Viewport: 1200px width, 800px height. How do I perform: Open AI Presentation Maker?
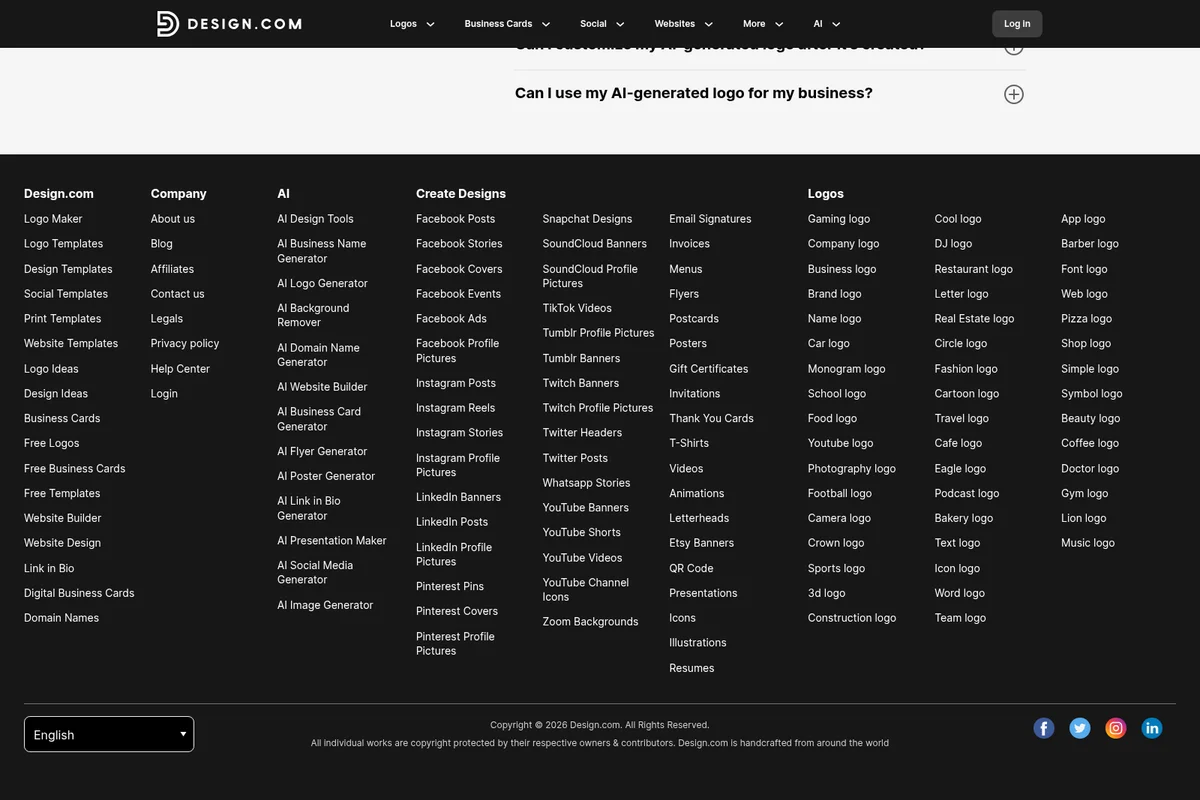[x=331, y=541]
